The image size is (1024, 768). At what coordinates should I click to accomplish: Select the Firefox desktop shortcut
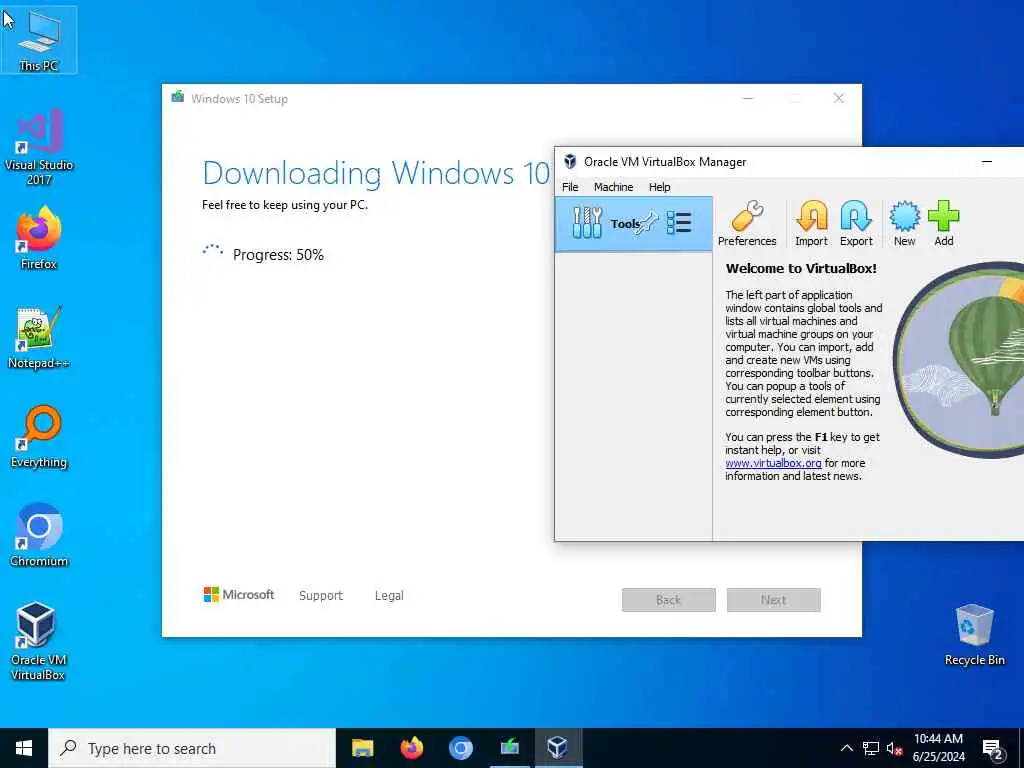coord(39,238)
